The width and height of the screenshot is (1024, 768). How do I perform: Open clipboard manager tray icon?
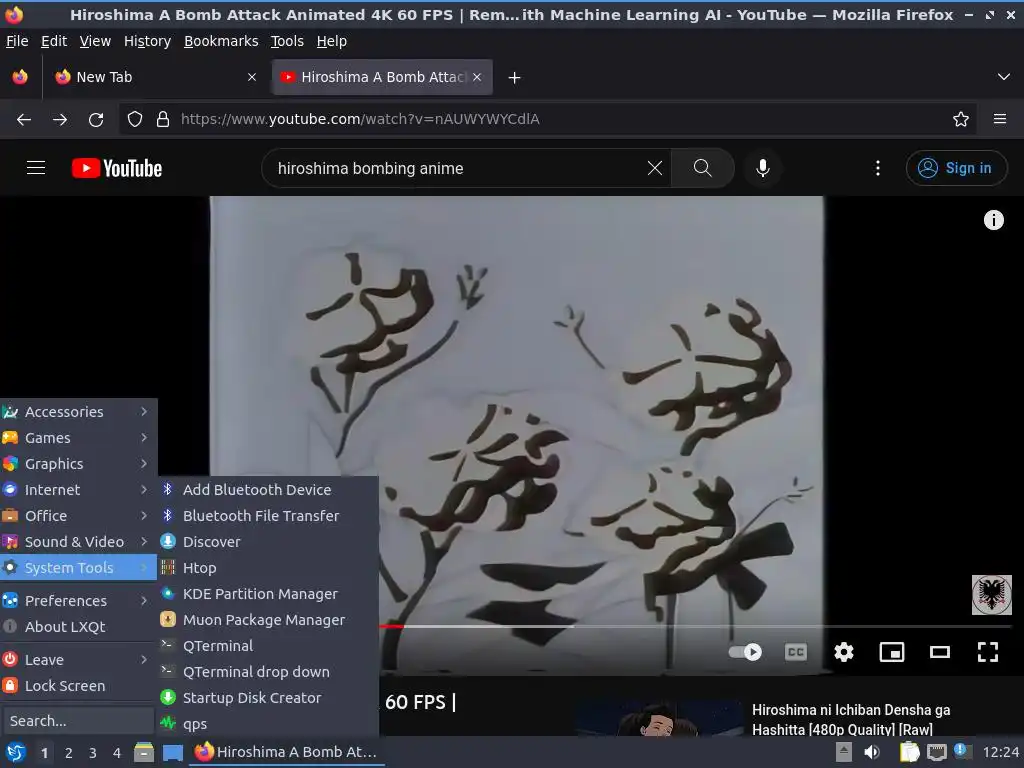click(909, 752)
